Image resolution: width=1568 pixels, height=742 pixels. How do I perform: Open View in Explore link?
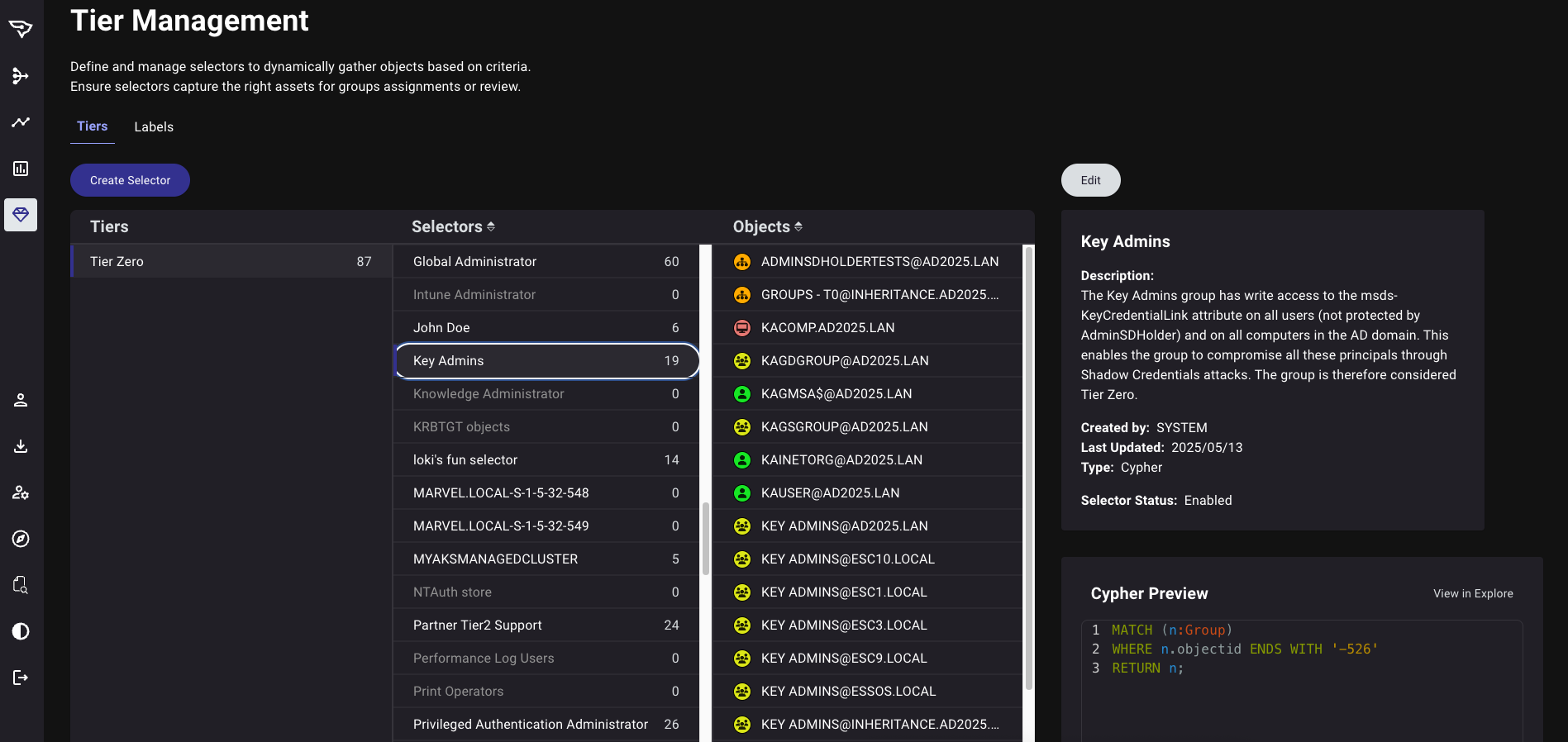point(1473,593)
